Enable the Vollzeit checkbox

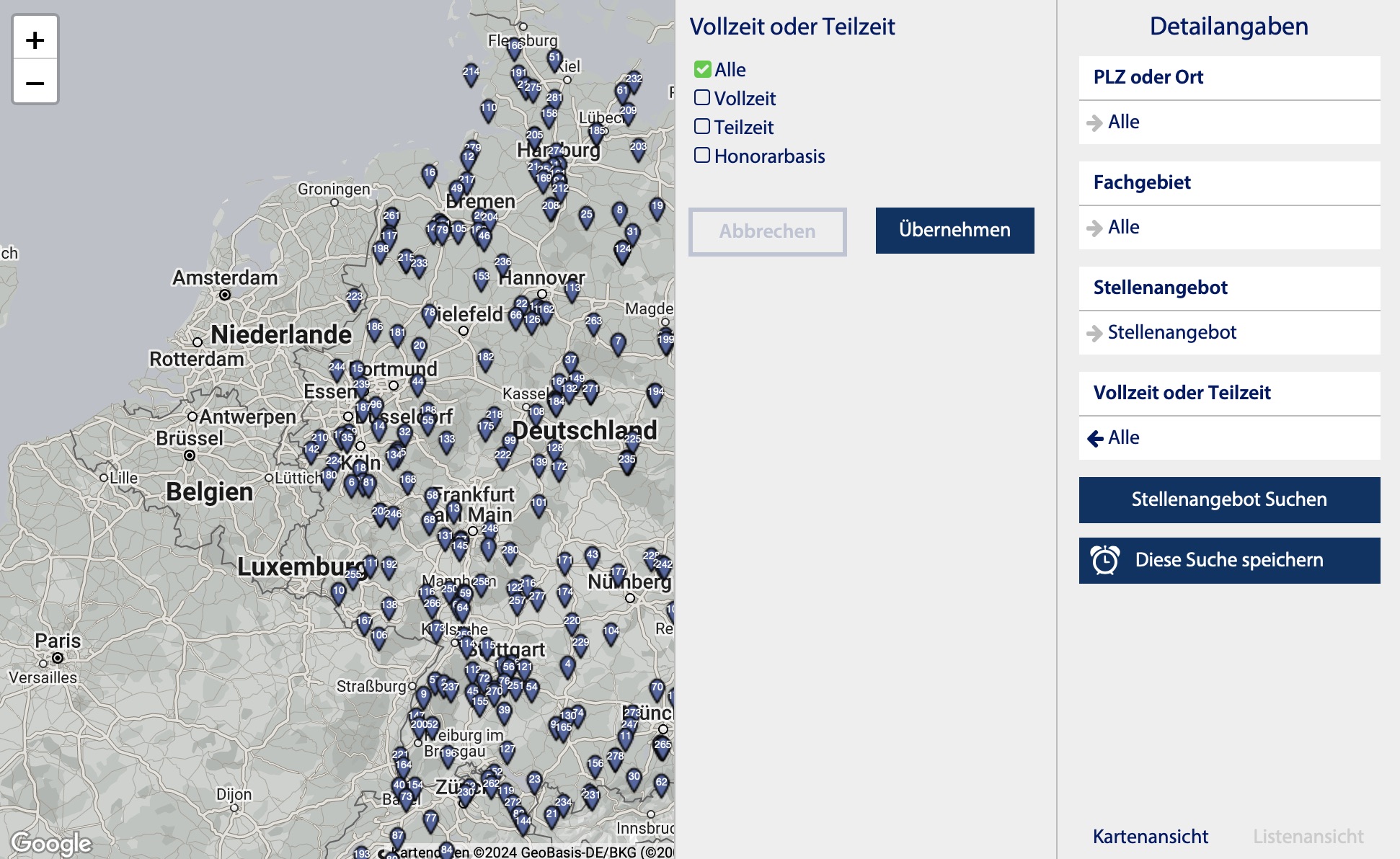[x=702, y=98]
